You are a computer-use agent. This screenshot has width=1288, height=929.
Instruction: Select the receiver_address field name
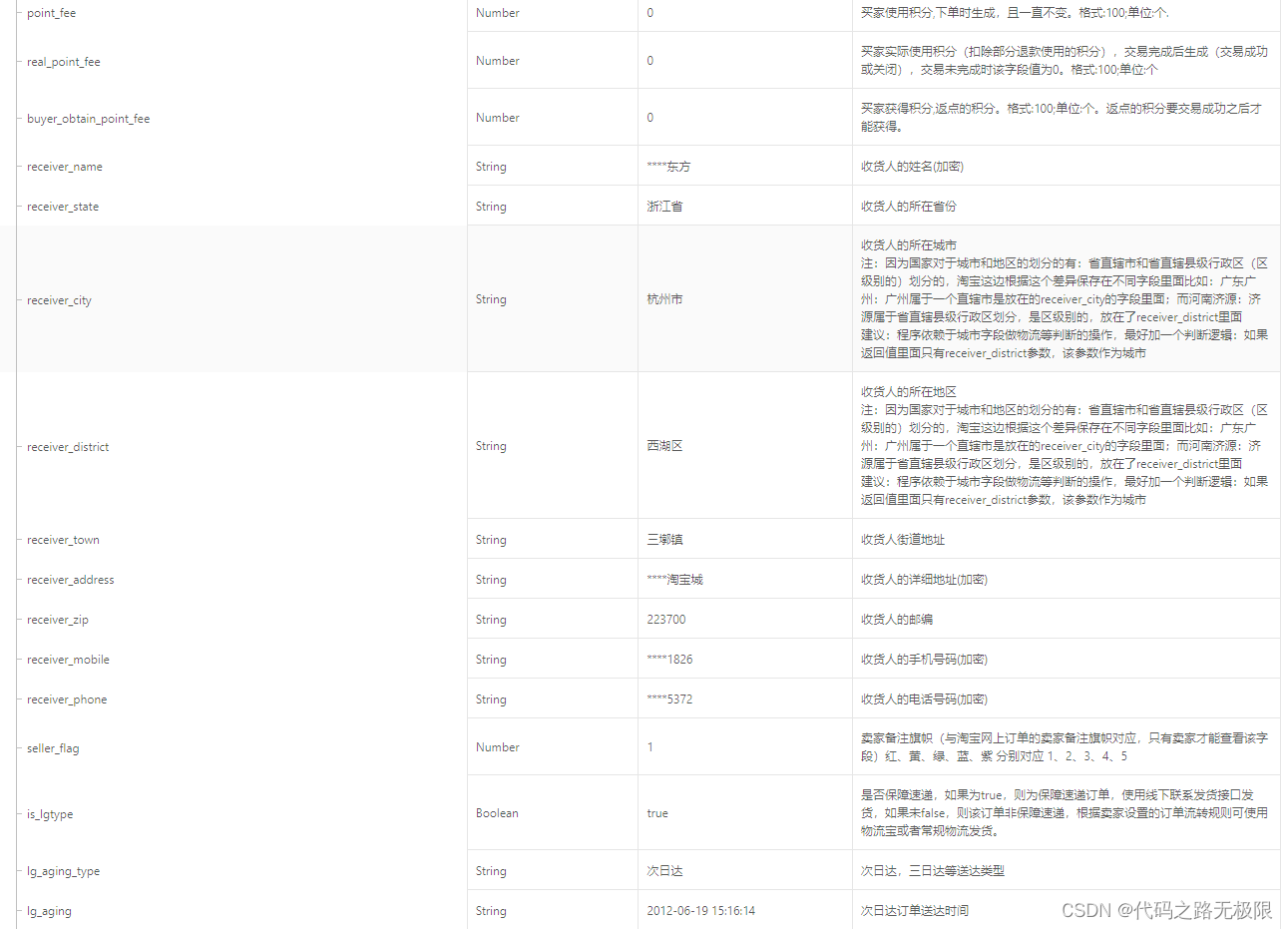70,580
